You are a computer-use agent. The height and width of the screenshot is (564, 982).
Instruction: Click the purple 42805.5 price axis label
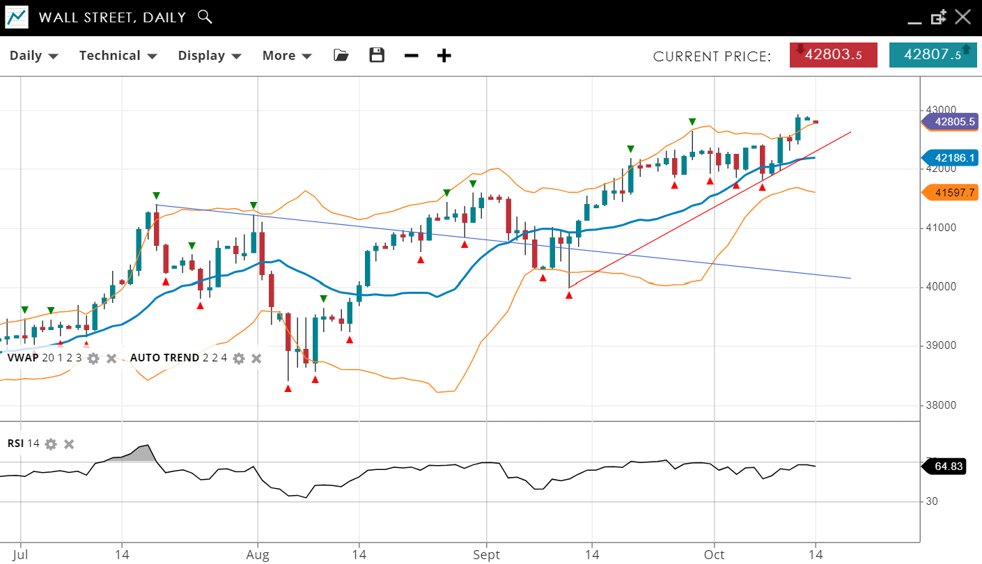951,122
